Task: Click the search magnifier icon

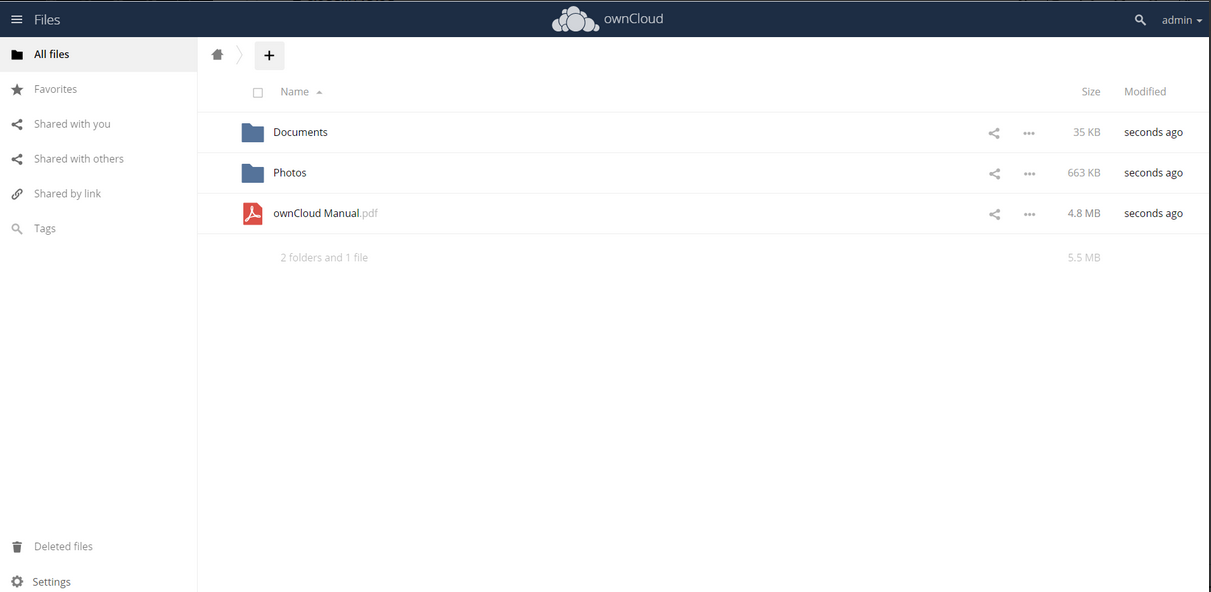Action: 1140,20
